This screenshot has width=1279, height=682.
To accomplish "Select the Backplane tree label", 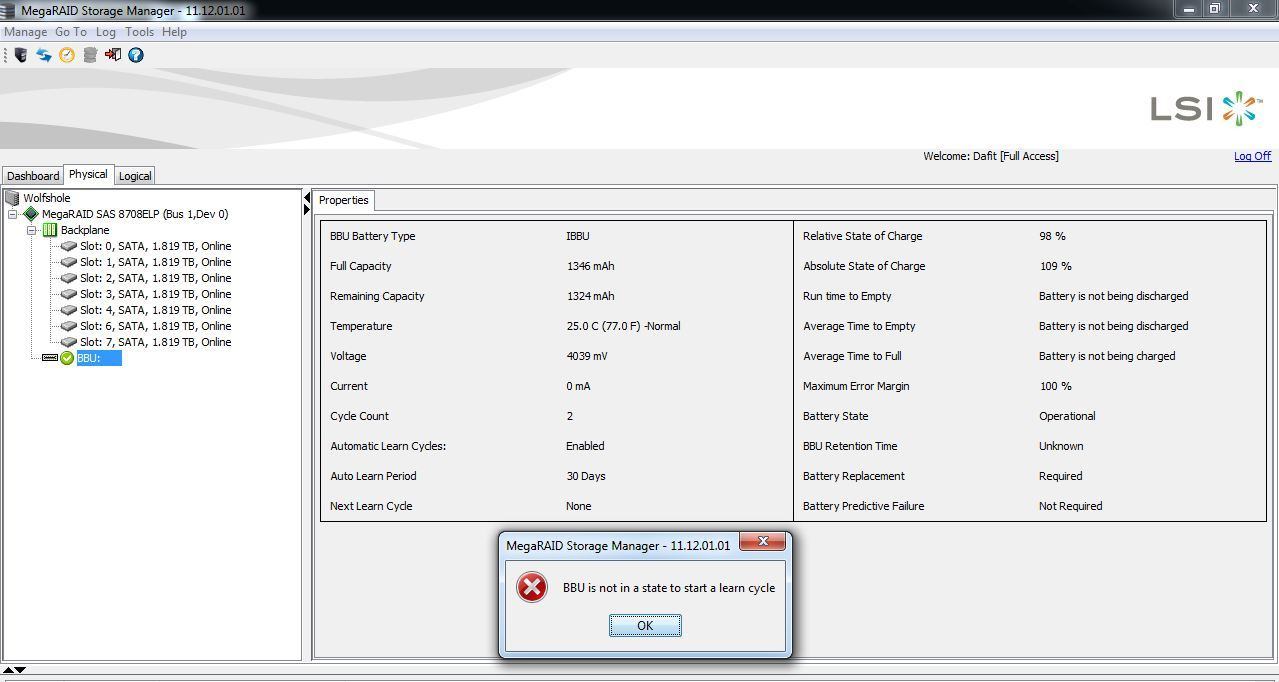I will pyautogui.click(x=85, y=230).
